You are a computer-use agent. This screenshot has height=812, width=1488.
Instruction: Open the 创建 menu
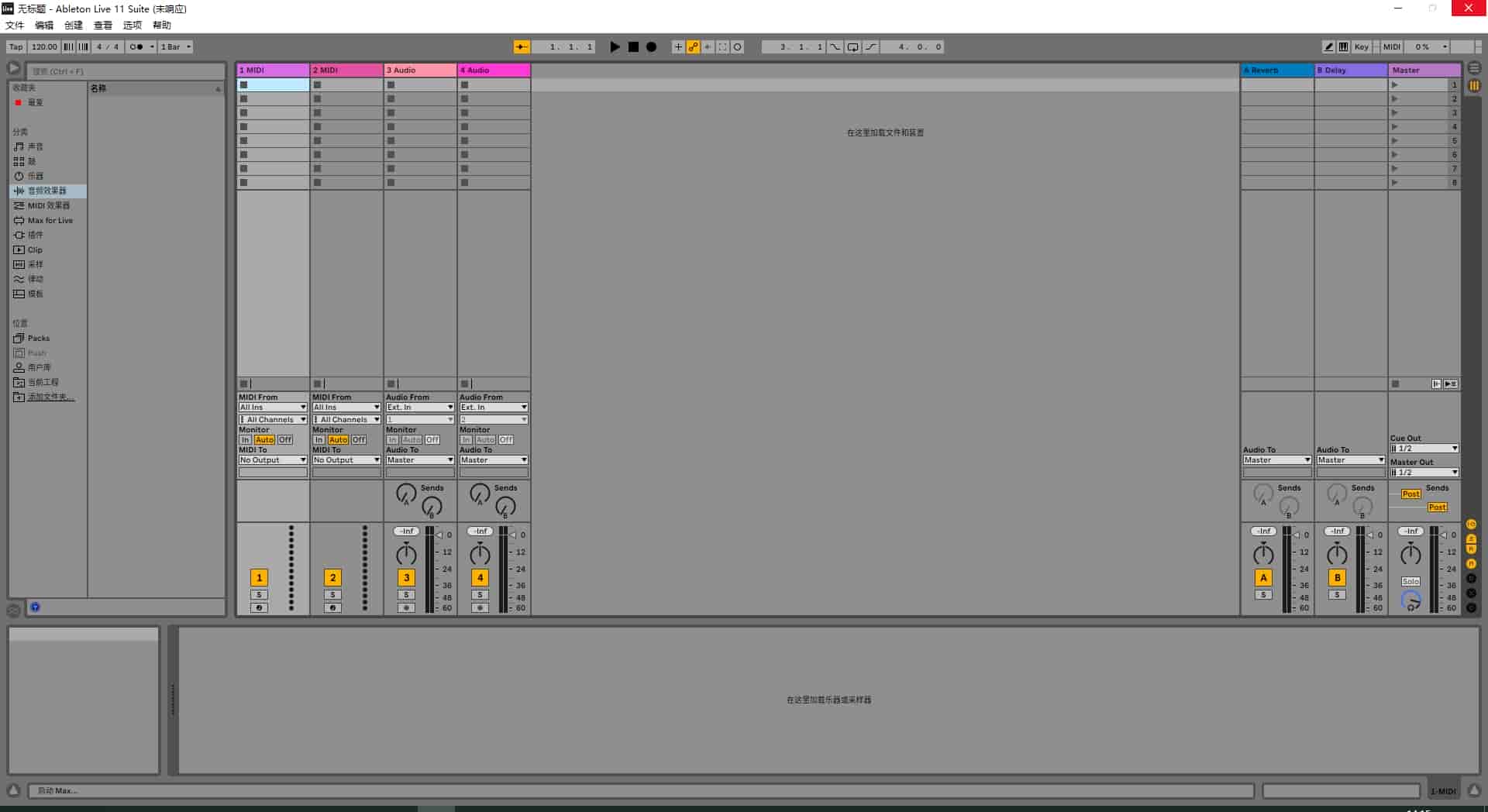tap(74, 26)
